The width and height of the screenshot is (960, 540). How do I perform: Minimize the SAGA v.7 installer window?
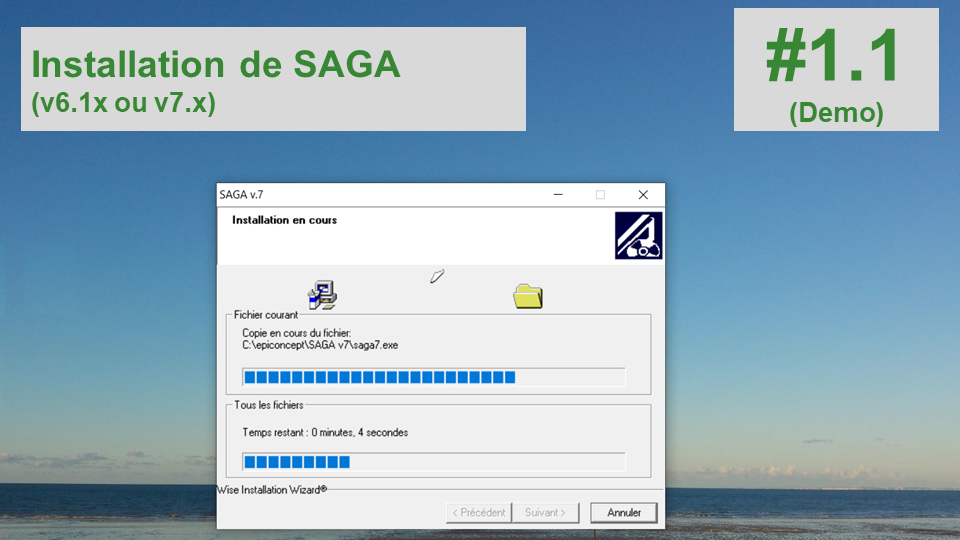pyautogui.click(x=558, y=195)
